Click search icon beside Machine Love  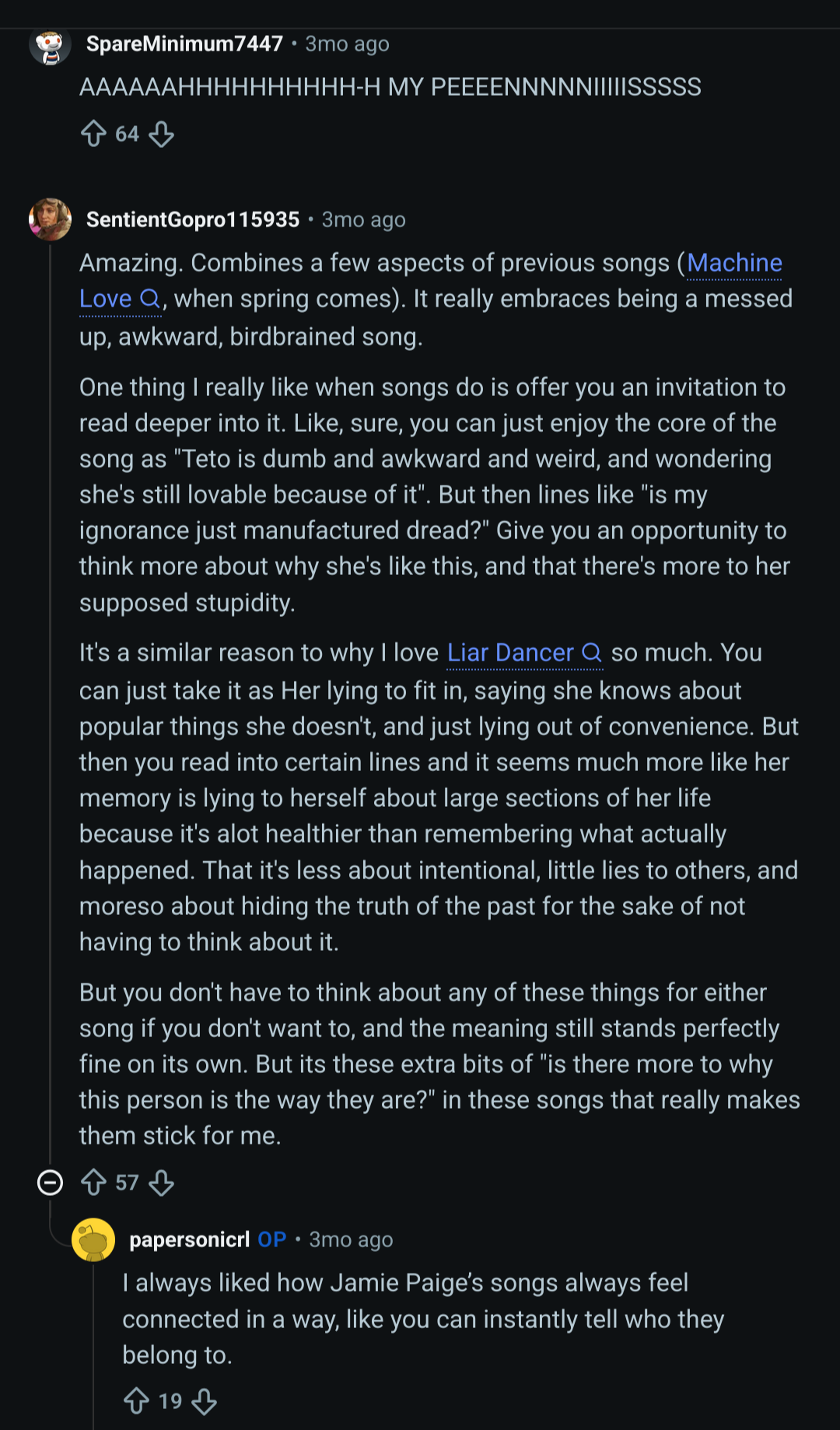point(149,299)
